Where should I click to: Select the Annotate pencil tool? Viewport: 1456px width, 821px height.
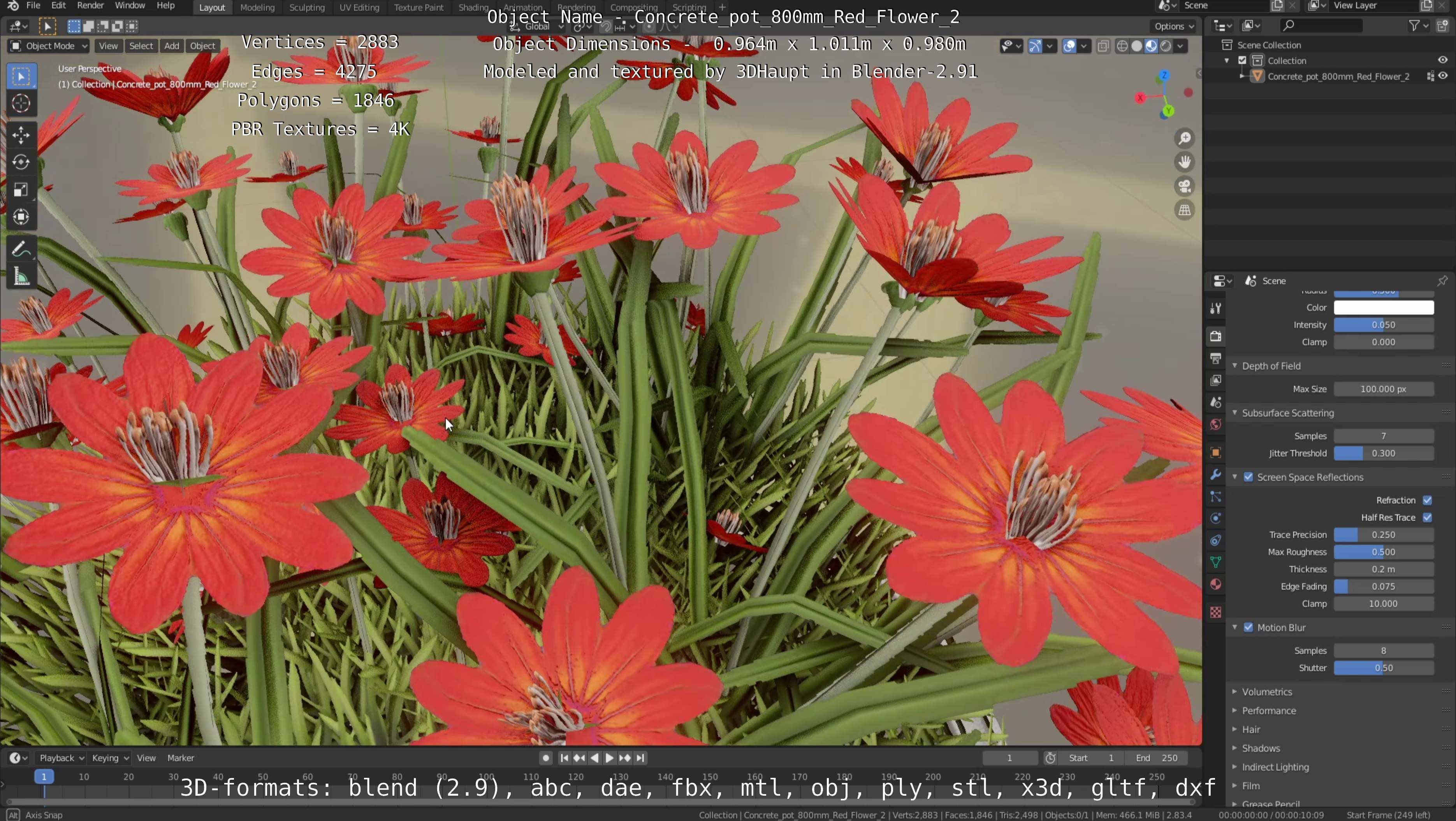click(x=21, y=249)
